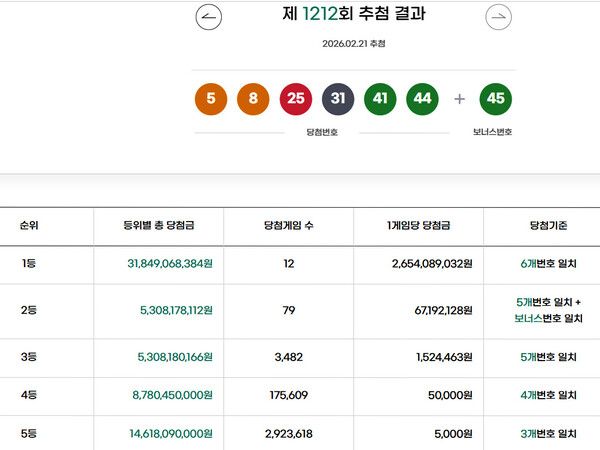The height and width of the screenshot is (450, 600).
Task: Click the green winning ball 44
Action: point(422,99)
